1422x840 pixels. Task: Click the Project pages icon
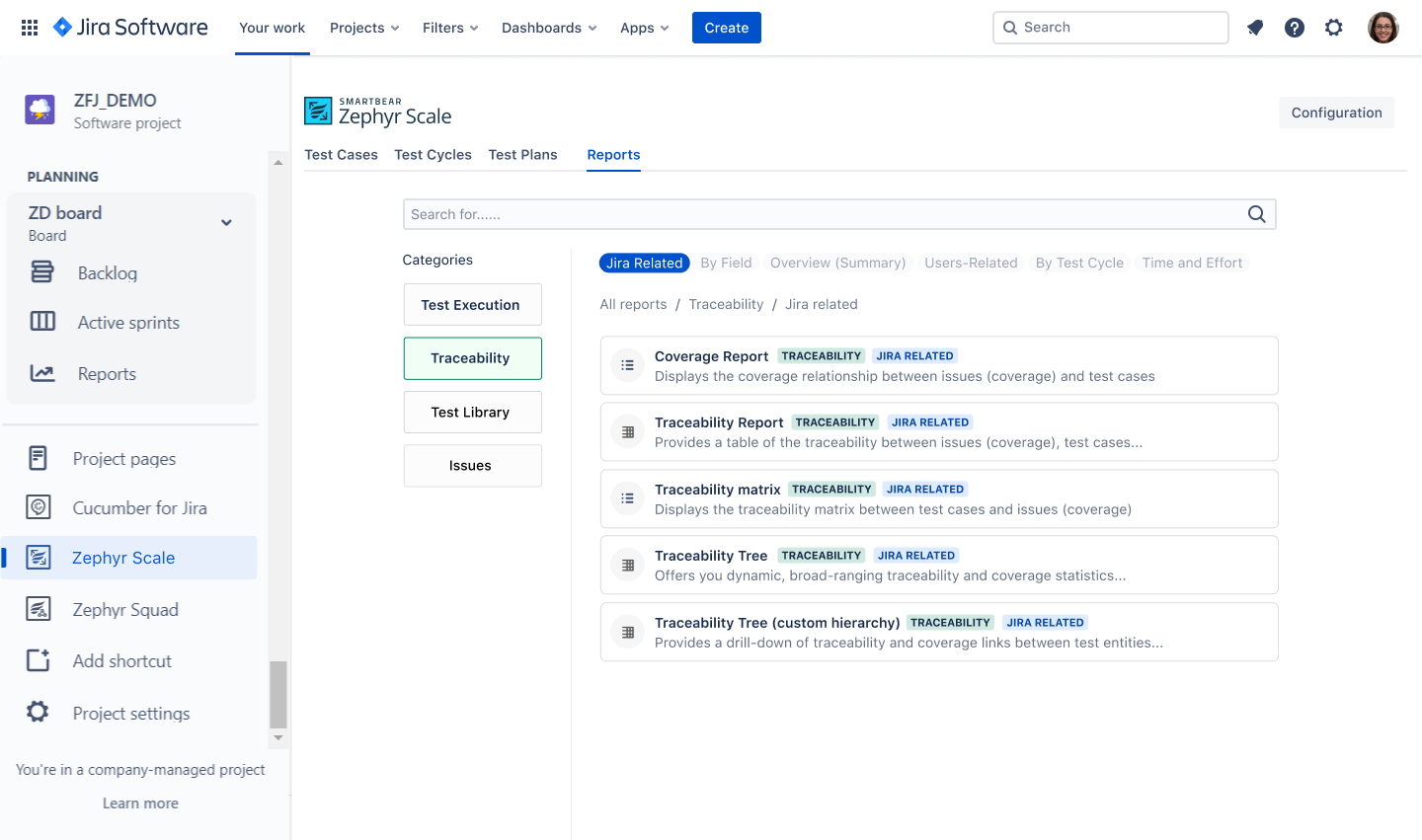click(38, 458)
